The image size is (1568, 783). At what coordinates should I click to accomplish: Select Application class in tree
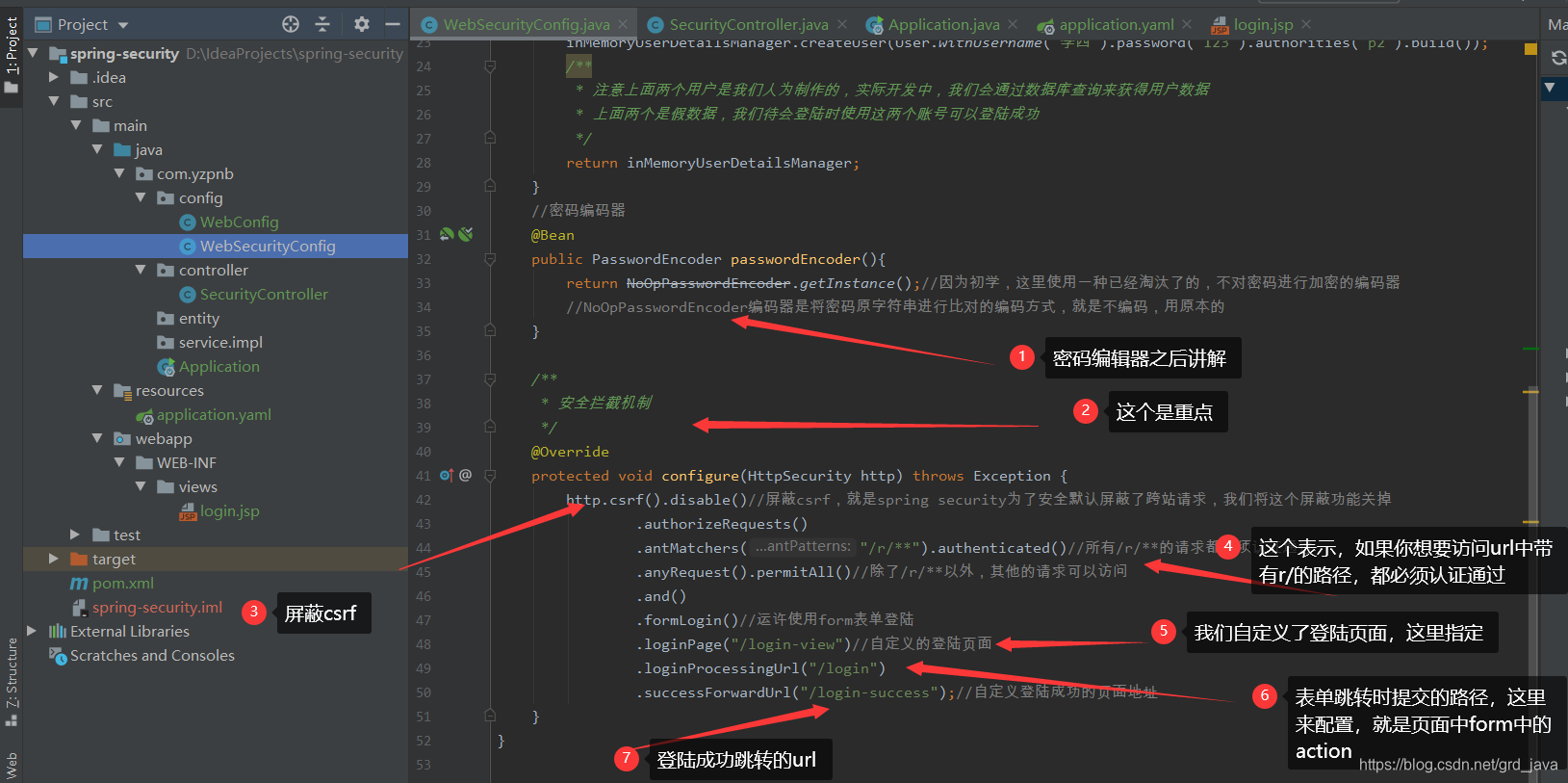click(x=218, y=366)
